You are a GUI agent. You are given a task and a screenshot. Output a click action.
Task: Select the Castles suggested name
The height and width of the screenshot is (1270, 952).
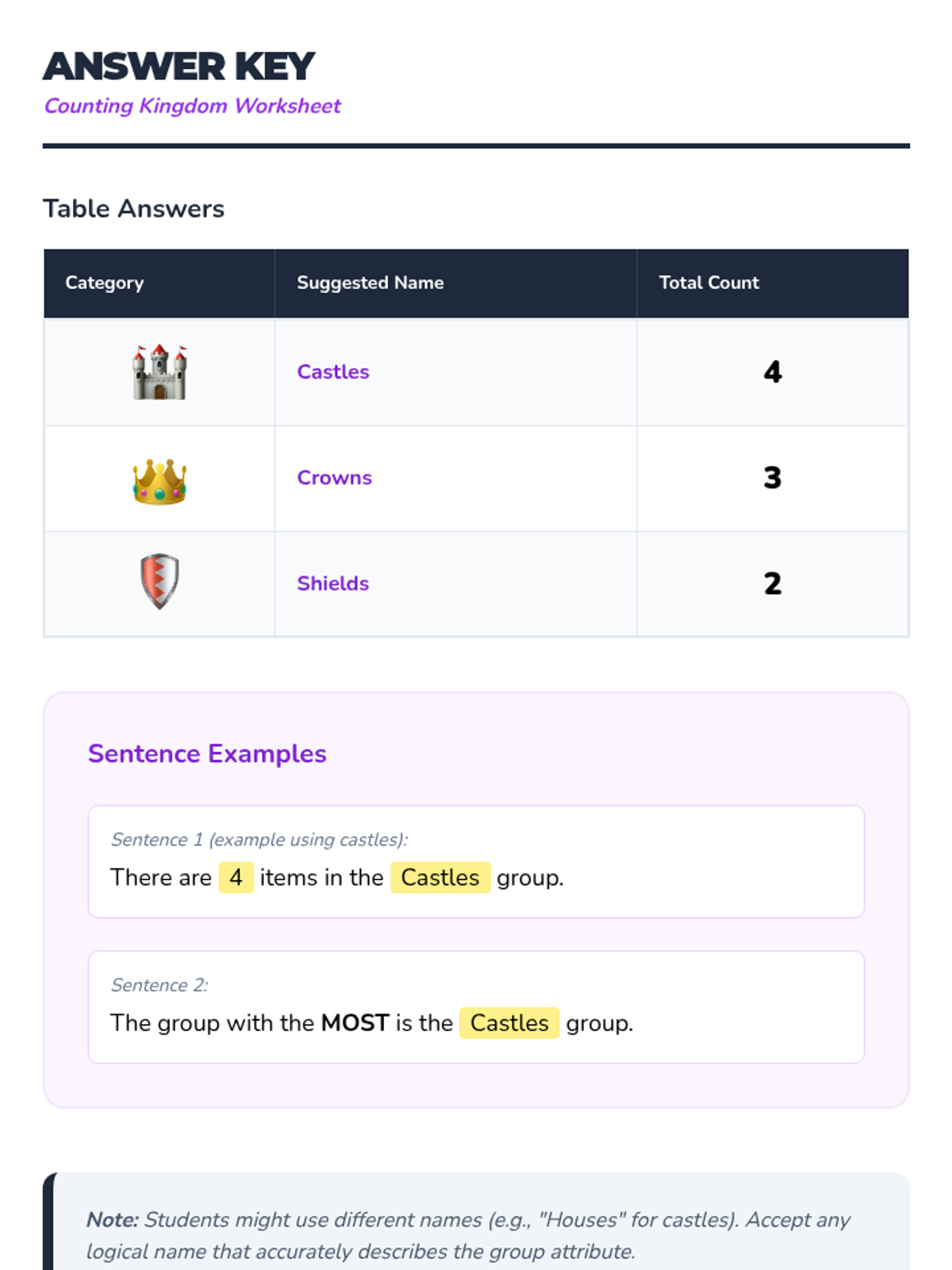(333, 372)
